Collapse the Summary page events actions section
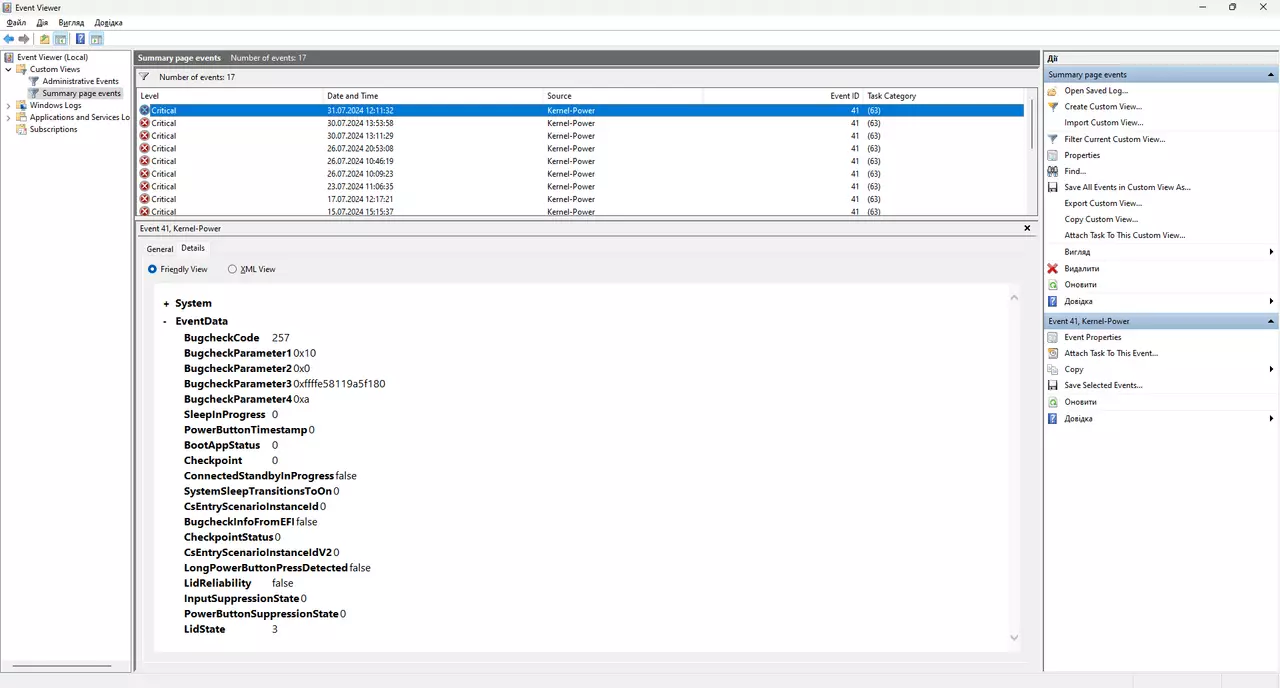Image resolution: width=1280 pixels, height=688 pixels. tap(1271, 75)
